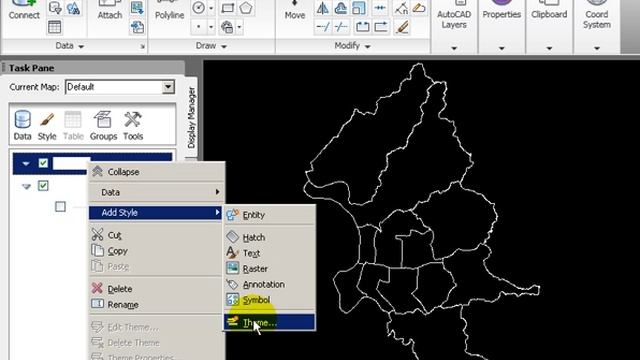Screen dimensions: 640x360
Task: Open the circle tool's dropdown arrow
Action: [211, 8]
